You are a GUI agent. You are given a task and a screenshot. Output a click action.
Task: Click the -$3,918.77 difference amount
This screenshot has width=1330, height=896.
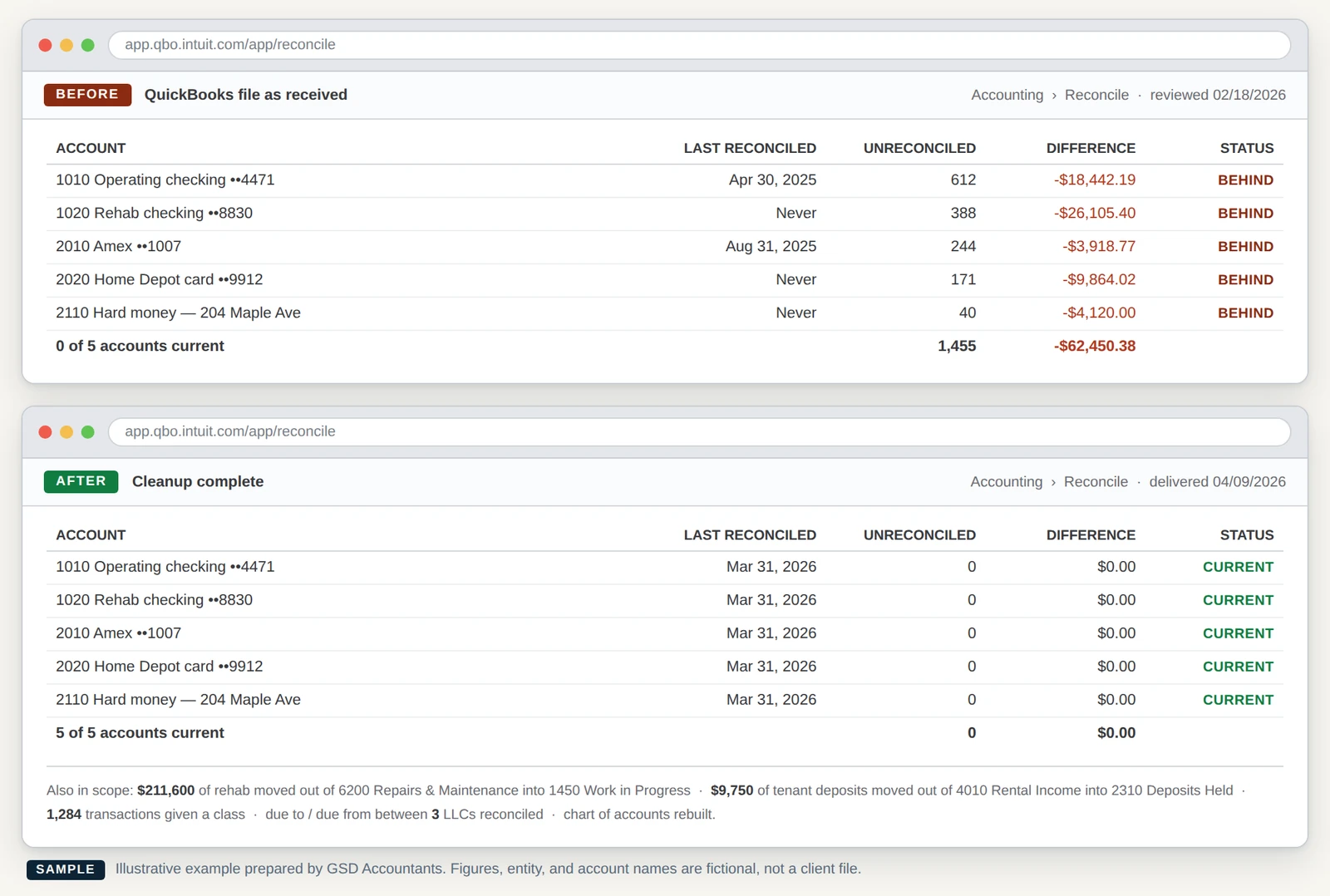coord(1099,246)
